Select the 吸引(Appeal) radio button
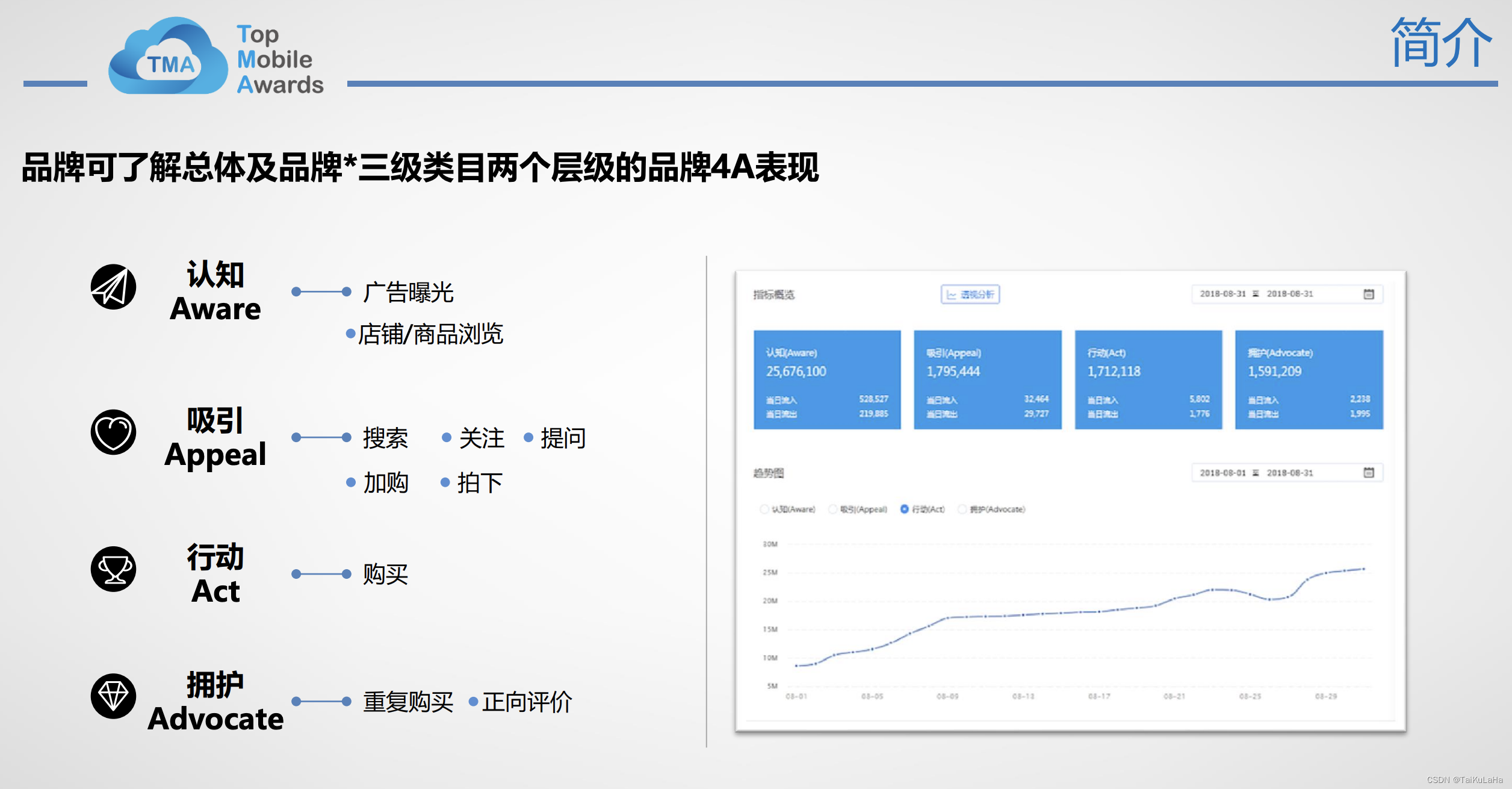Screen dimensions: 1512x789 pyautogui.click(x=832, y=510)
